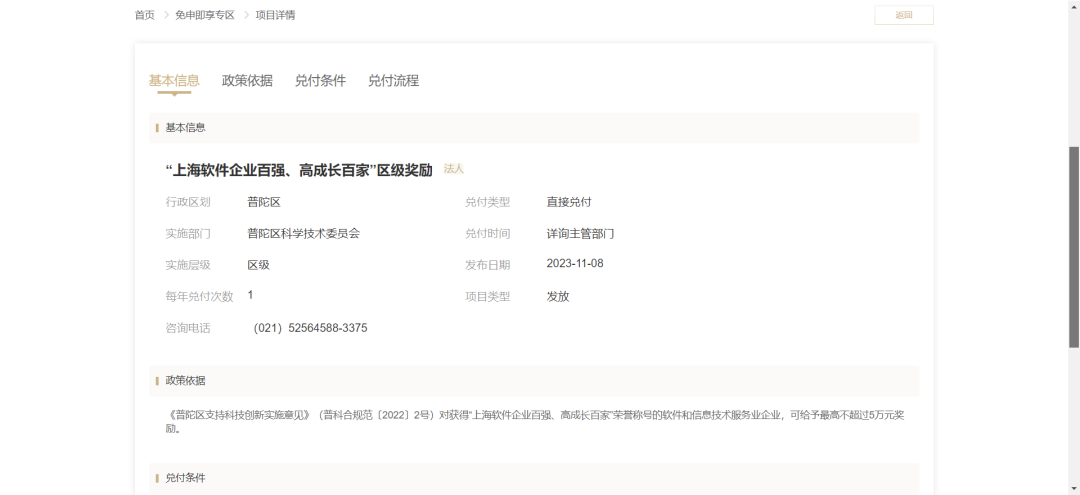Image resolution: width=1080 pixels, height=495 pixels.
Task: Select the 基本信息 tab
Action: click(x=174, y=81)
